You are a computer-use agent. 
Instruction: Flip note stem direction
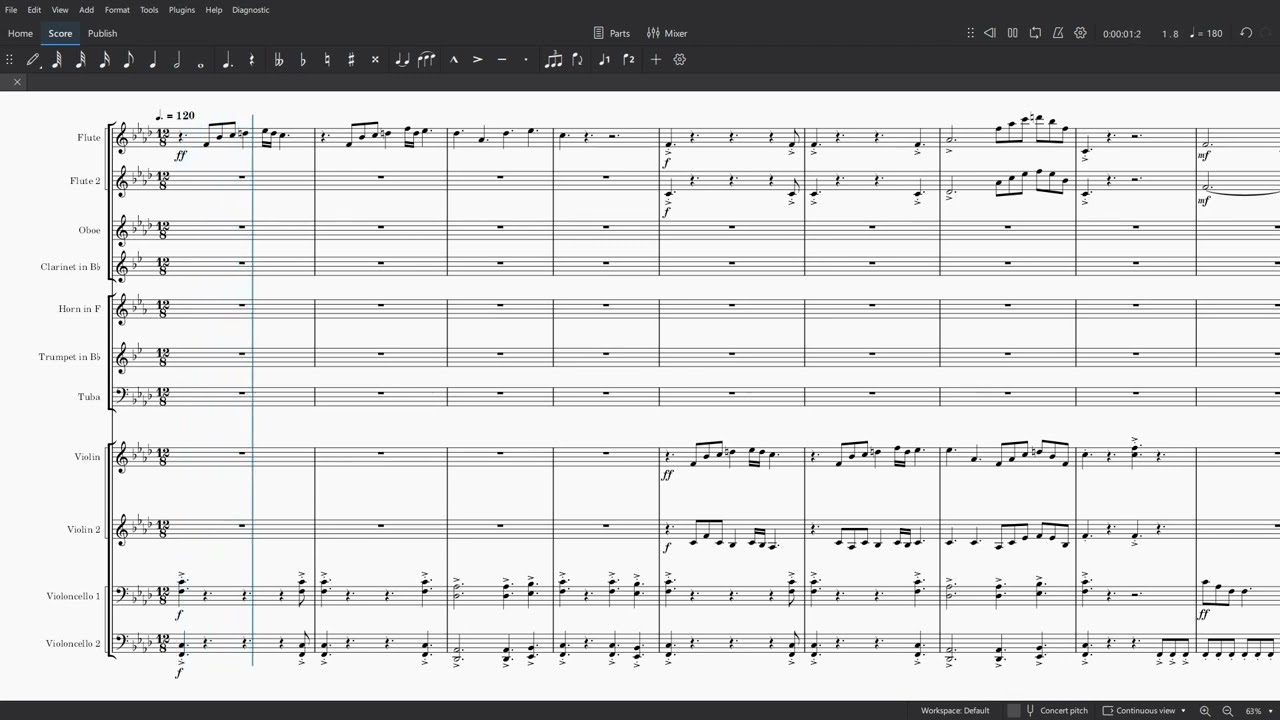tap(577, 60)
